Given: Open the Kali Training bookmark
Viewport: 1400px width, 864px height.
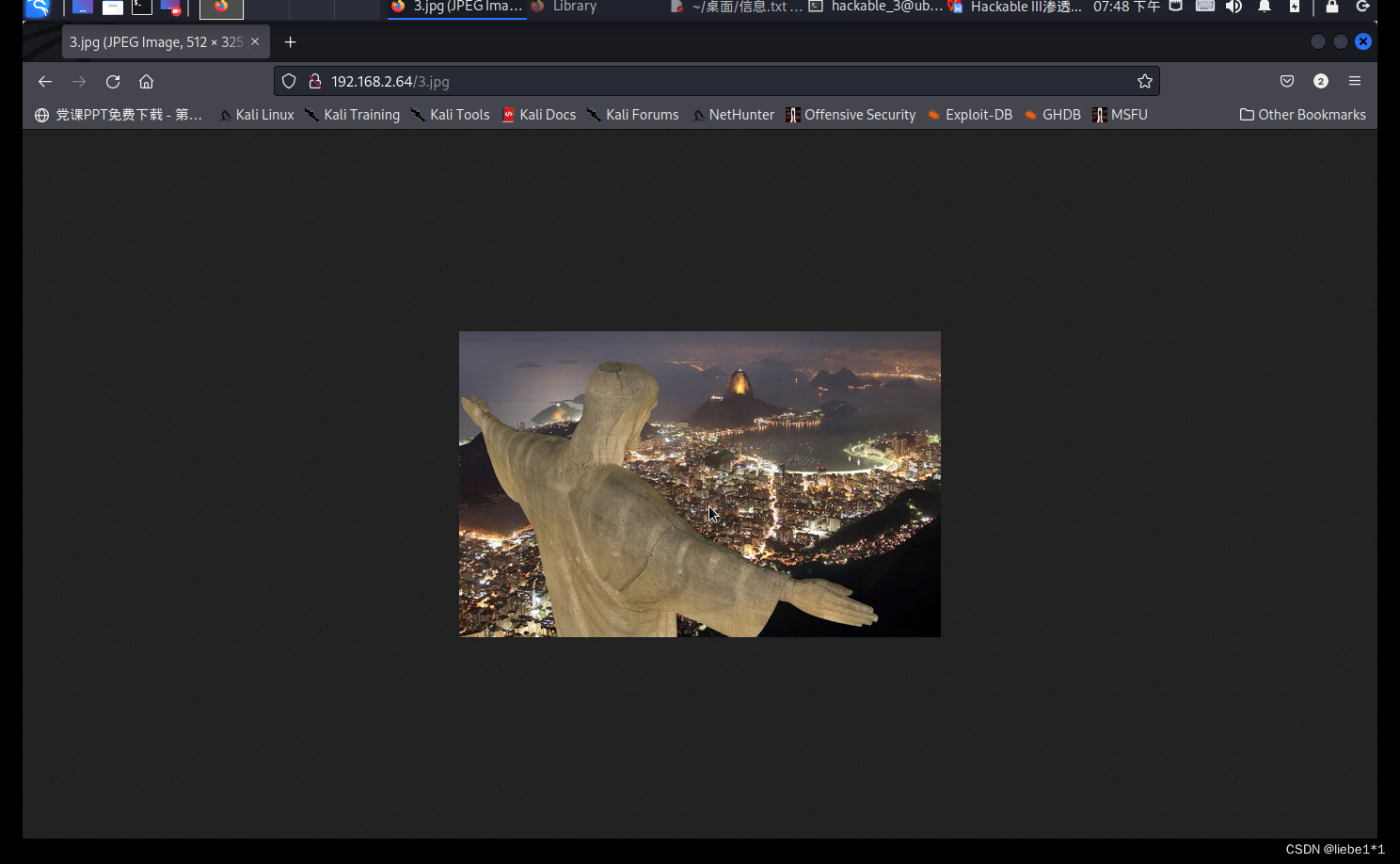Looking at the screenshot, I should pos(353,115).
